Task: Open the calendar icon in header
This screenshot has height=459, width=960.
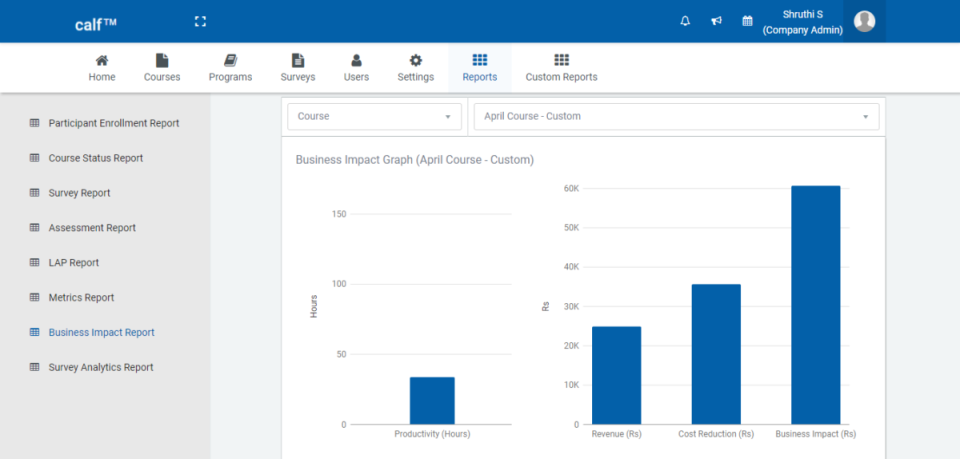Action: point(747,21)
